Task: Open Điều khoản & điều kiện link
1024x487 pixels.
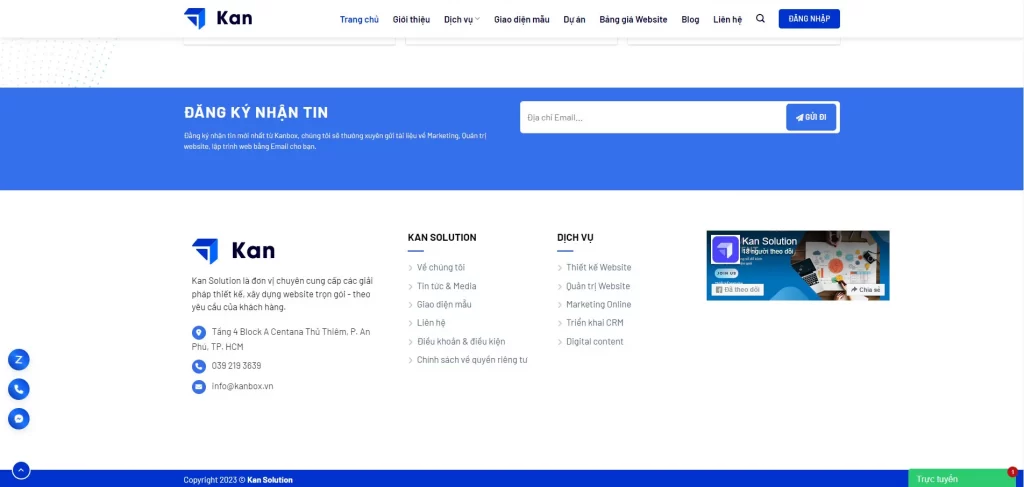Action: [x=461, y=341]
